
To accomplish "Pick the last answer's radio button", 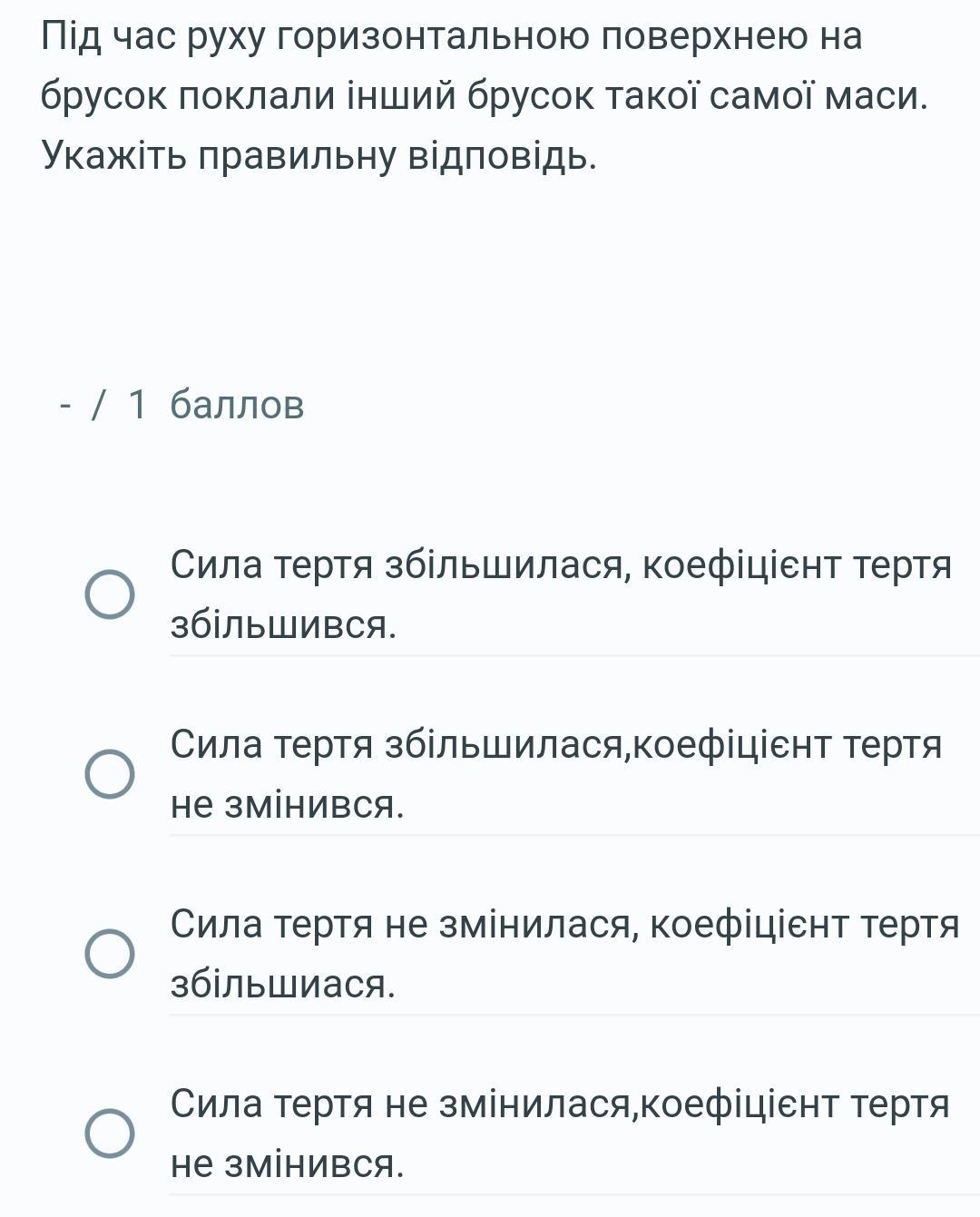I will (110, 1134).
